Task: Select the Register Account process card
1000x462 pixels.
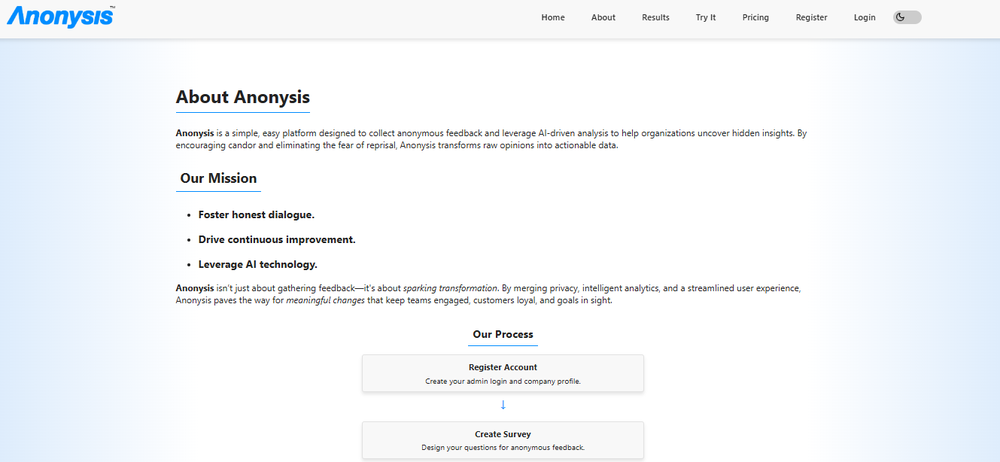Action: click(503, 373)
